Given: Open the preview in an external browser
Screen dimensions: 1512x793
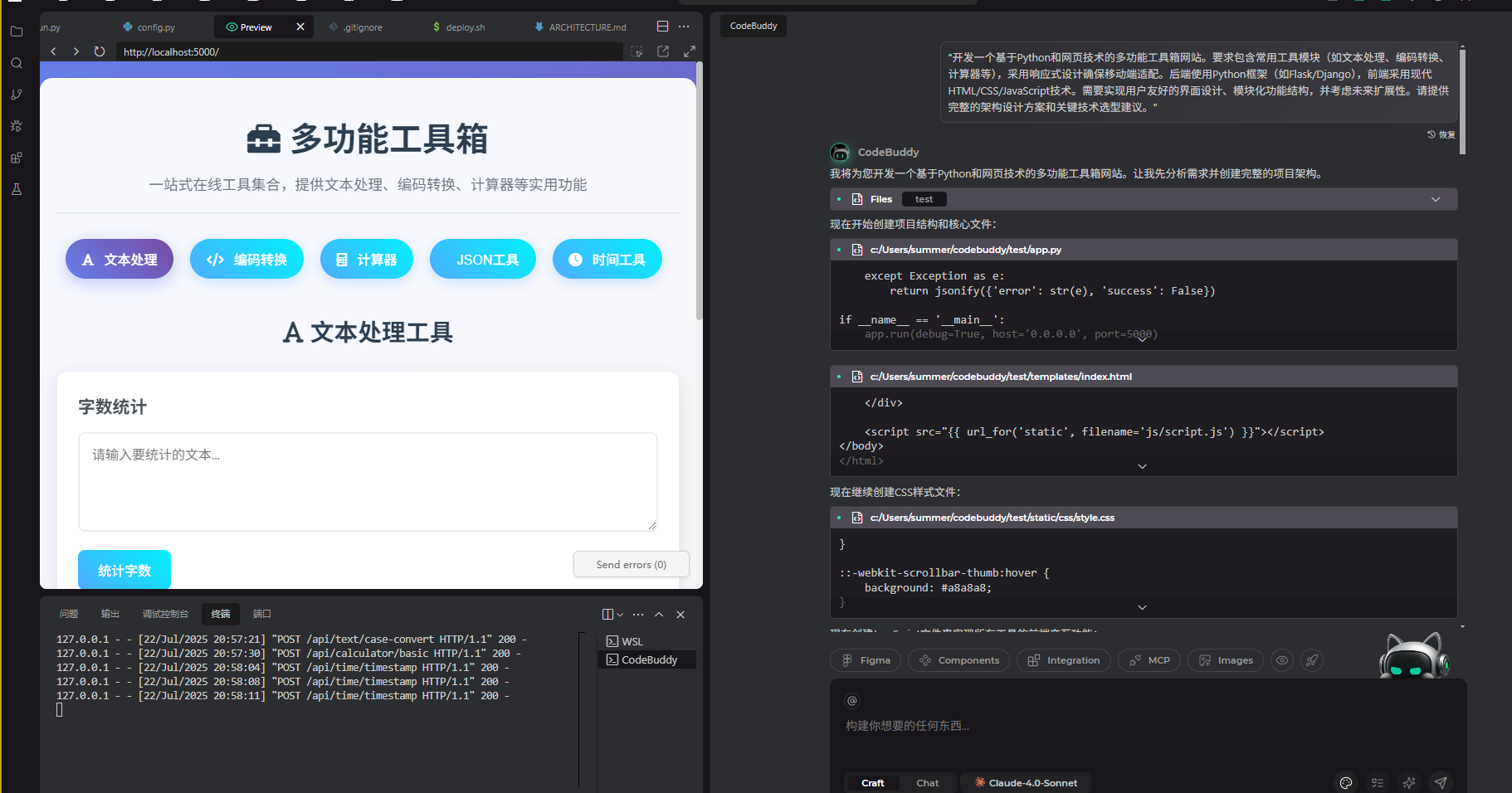Looking at the screenshot, I should pyautogui.click(x=663, y=51).
